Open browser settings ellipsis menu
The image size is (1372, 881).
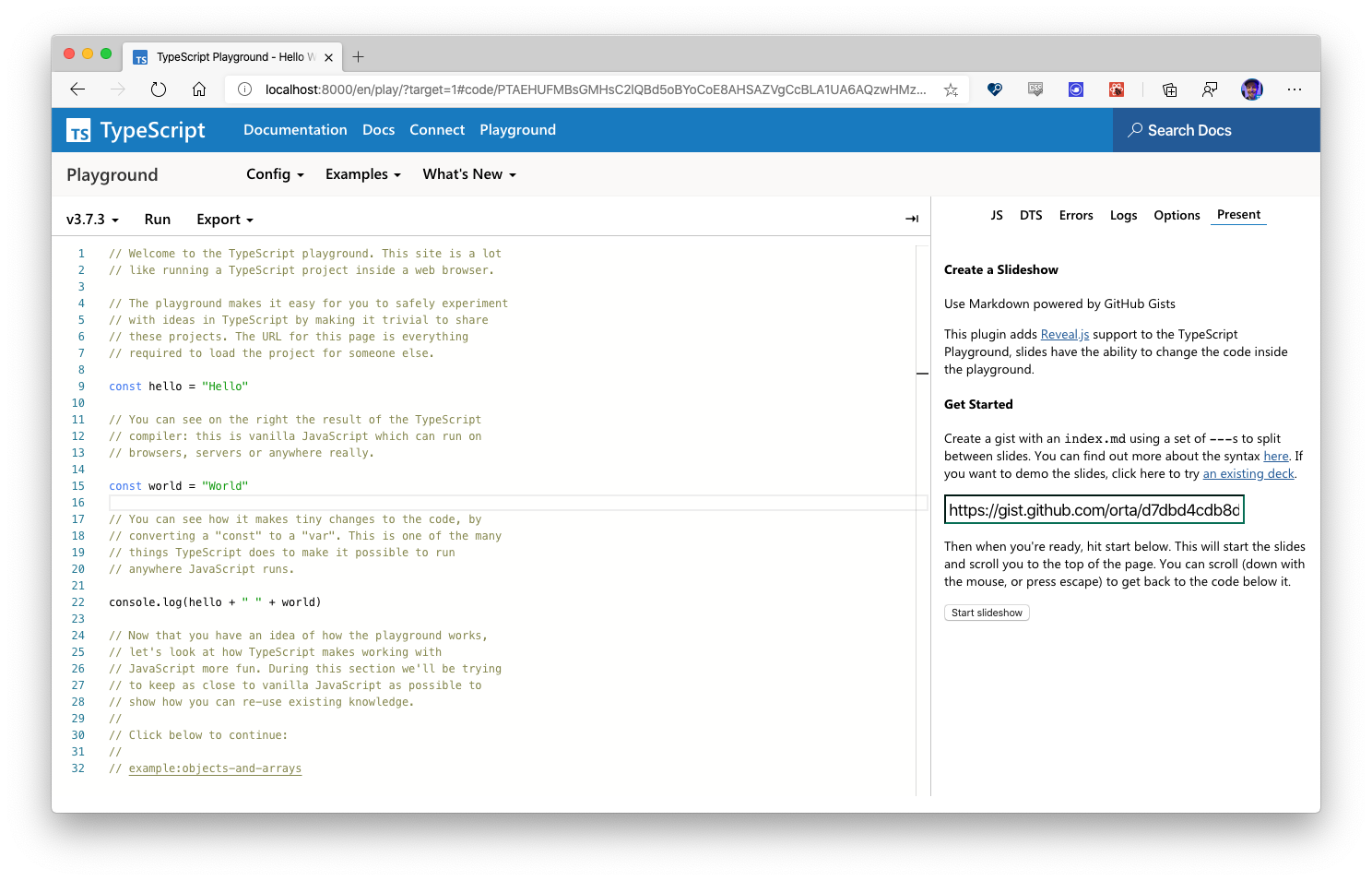(x=1295, y=89)
